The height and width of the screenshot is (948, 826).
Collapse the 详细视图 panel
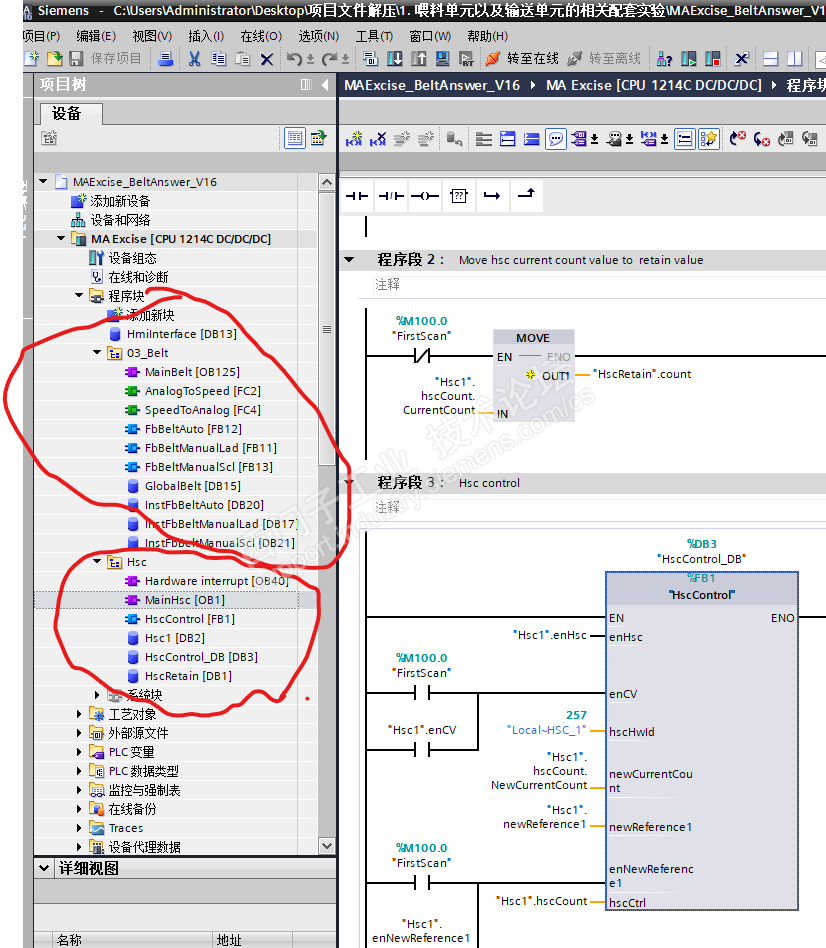(x=44, y=868)
